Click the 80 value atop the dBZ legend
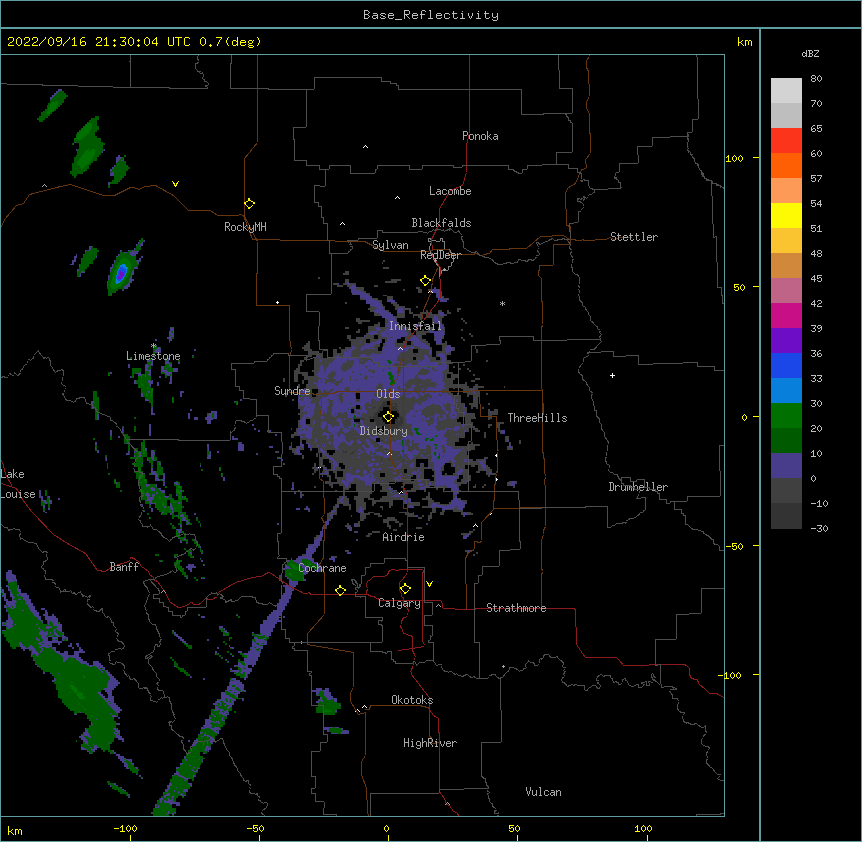Screen dimensions: 862x842 point(816,79)
